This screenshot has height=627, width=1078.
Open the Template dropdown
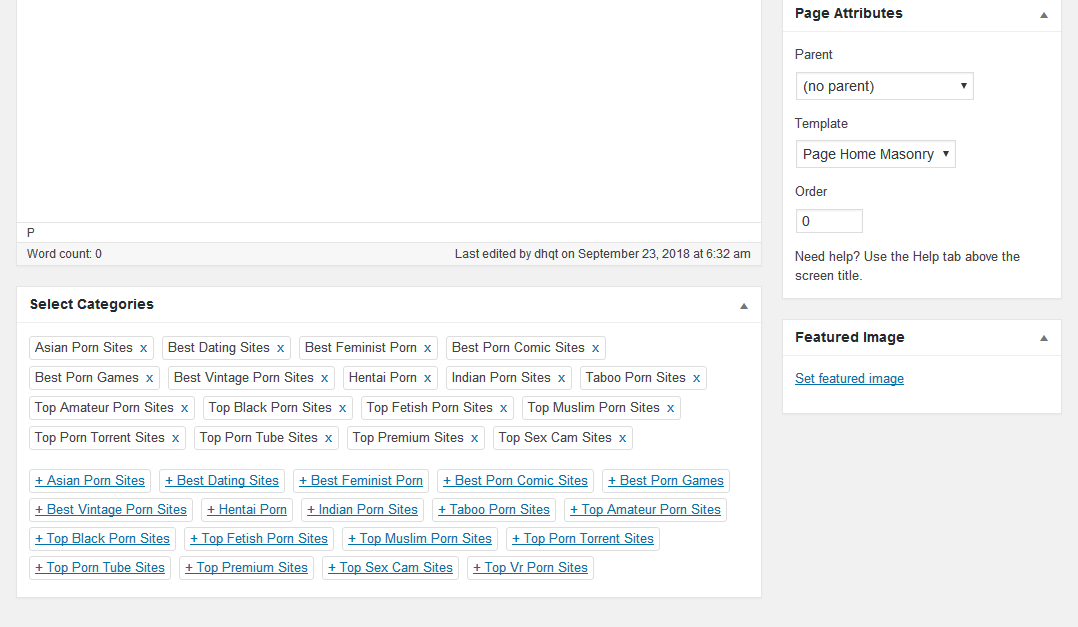(875, 154)
